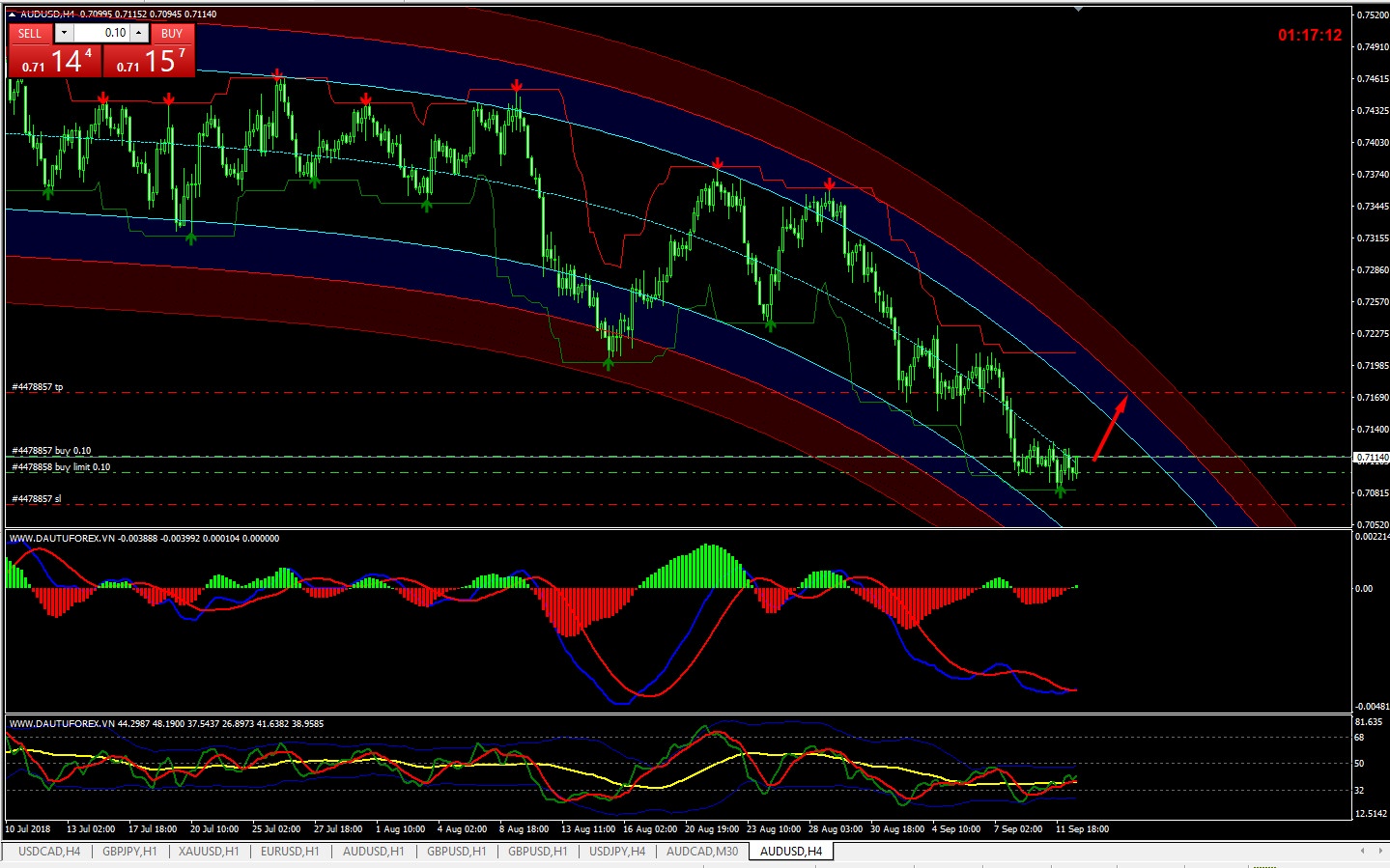Click the chart shift triangle marker at top
This screenshot has width=1390, height=868.
(1079, 10)
